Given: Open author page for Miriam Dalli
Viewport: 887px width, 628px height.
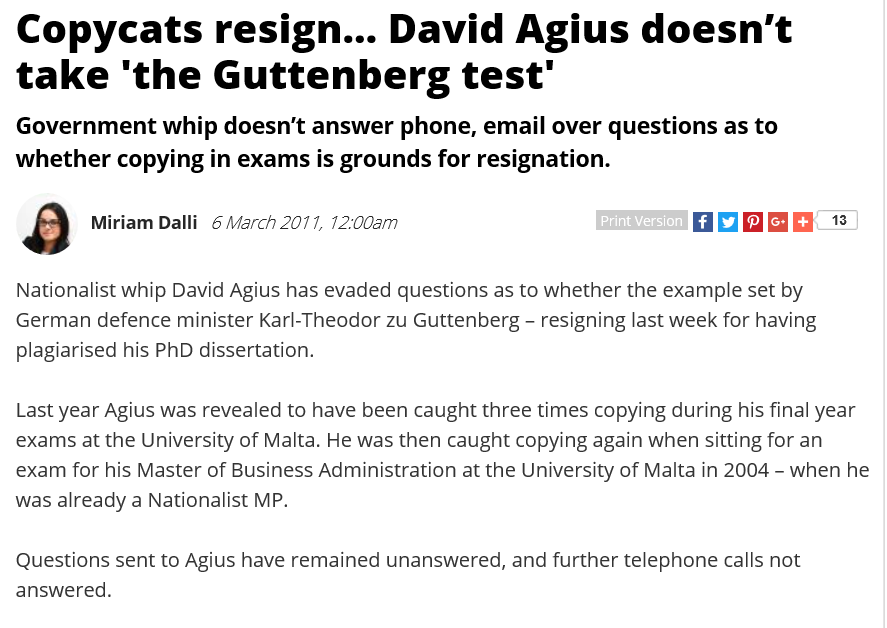Looking at the screenshot, I should 144,222.
